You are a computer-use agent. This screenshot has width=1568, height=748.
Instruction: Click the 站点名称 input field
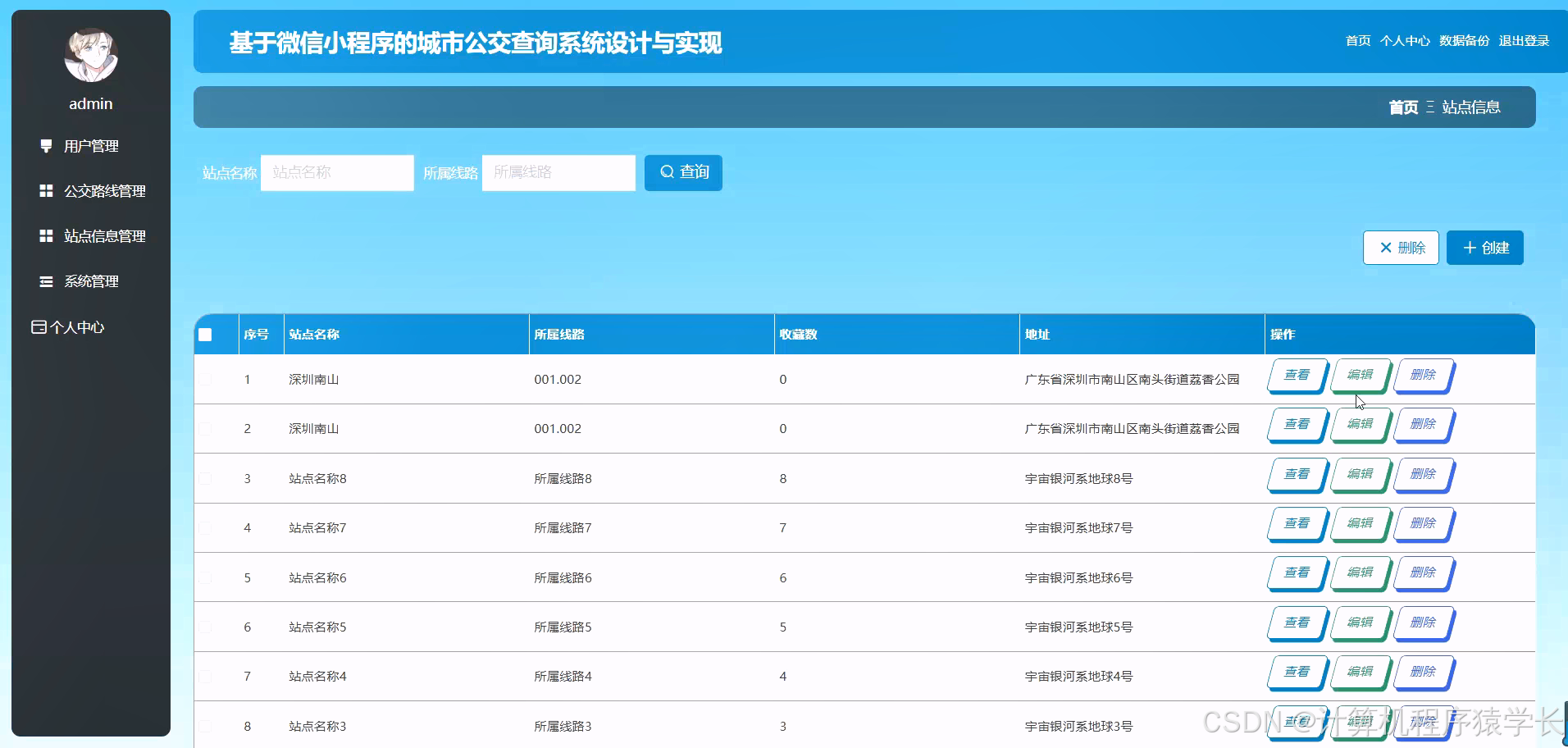336,172
